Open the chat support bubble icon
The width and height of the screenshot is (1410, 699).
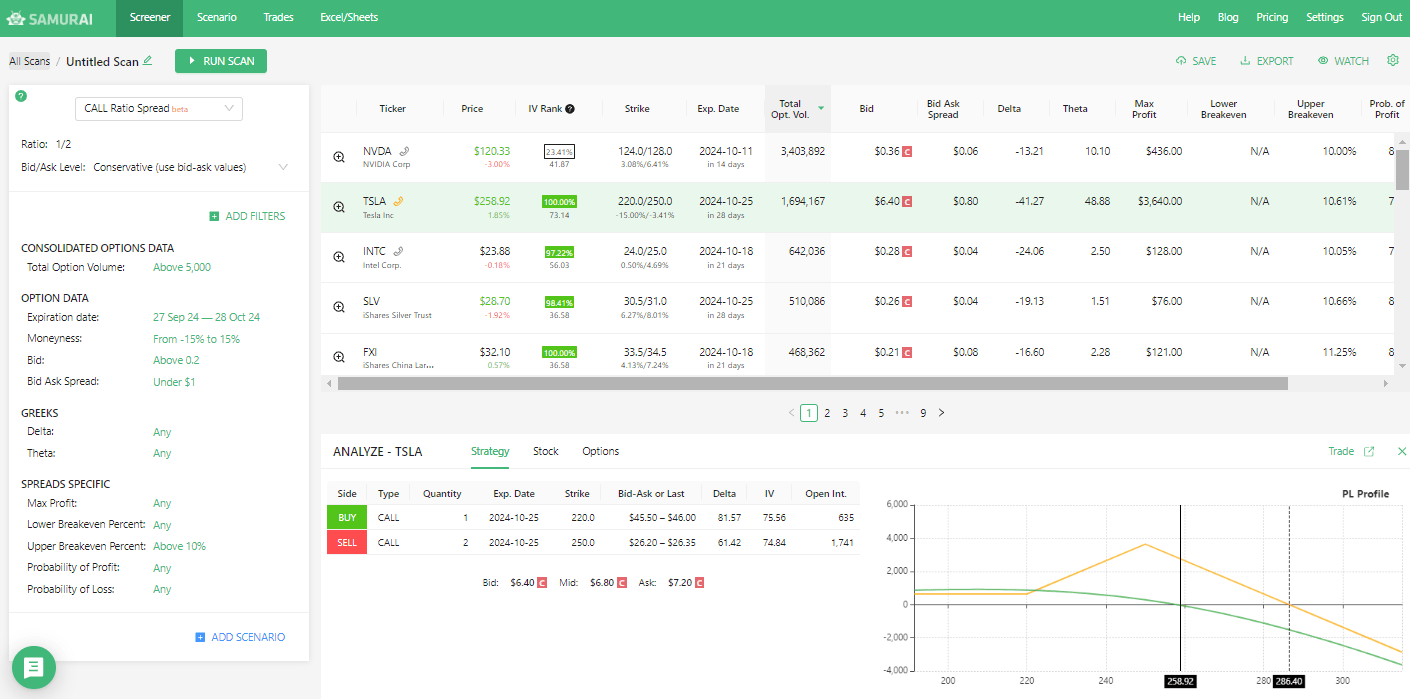click(x=34, y=667)
